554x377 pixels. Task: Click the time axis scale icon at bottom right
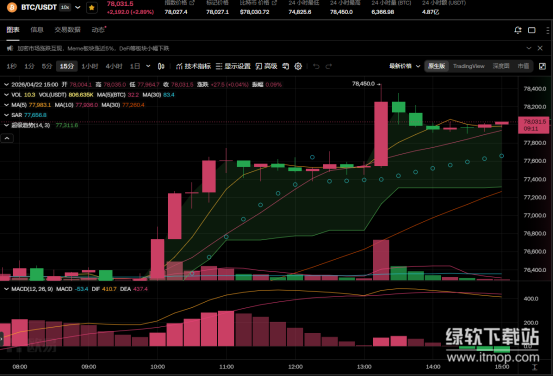tap(535, 367)
